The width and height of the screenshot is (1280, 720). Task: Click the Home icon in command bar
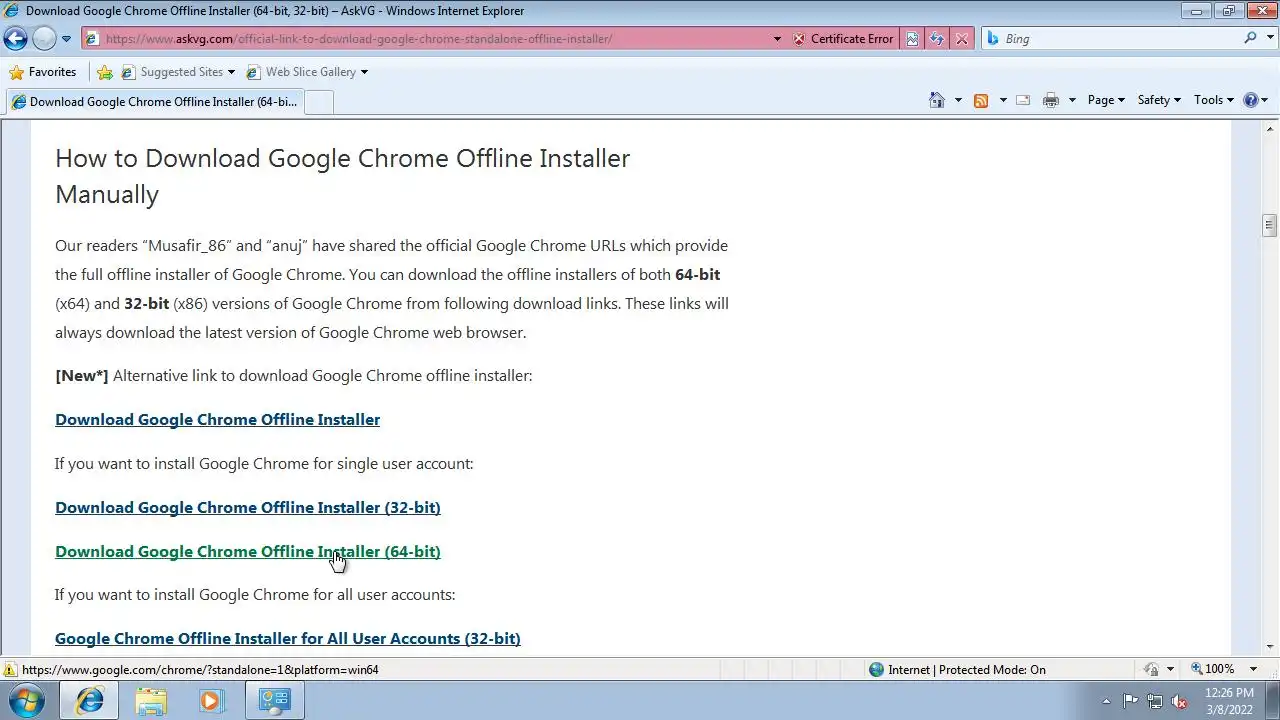(936, 100)
